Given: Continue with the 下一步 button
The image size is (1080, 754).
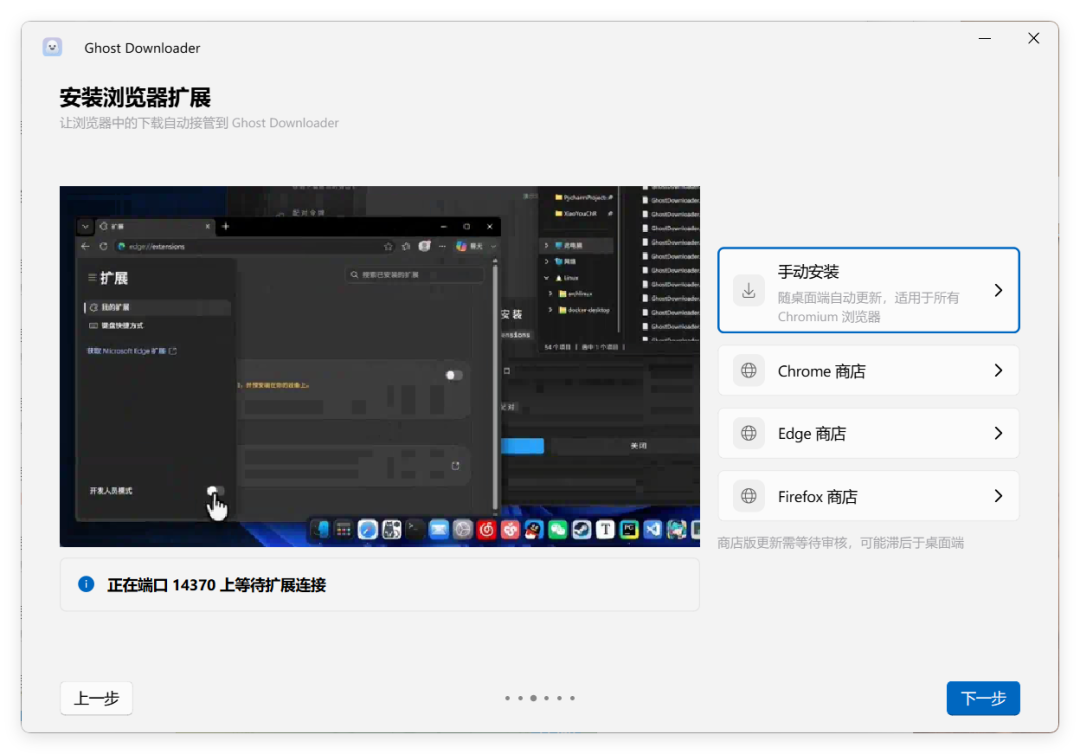Looking at the screenshot, I should pyautogui.click(x=983, y=698).
